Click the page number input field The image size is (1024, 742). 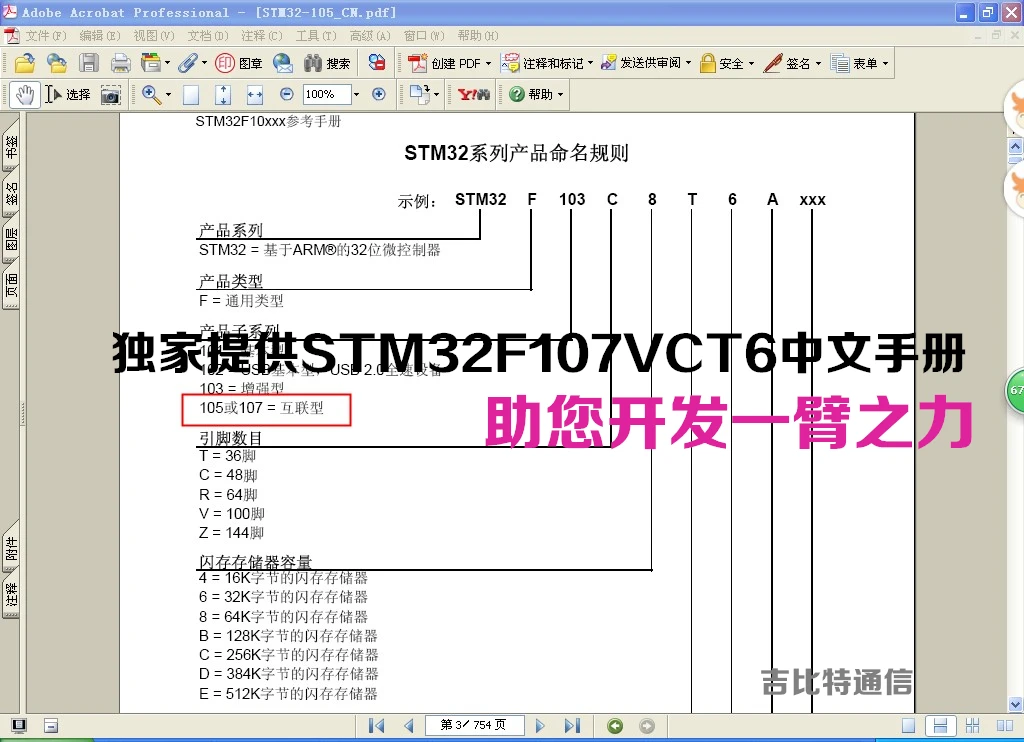coord(474,725)
